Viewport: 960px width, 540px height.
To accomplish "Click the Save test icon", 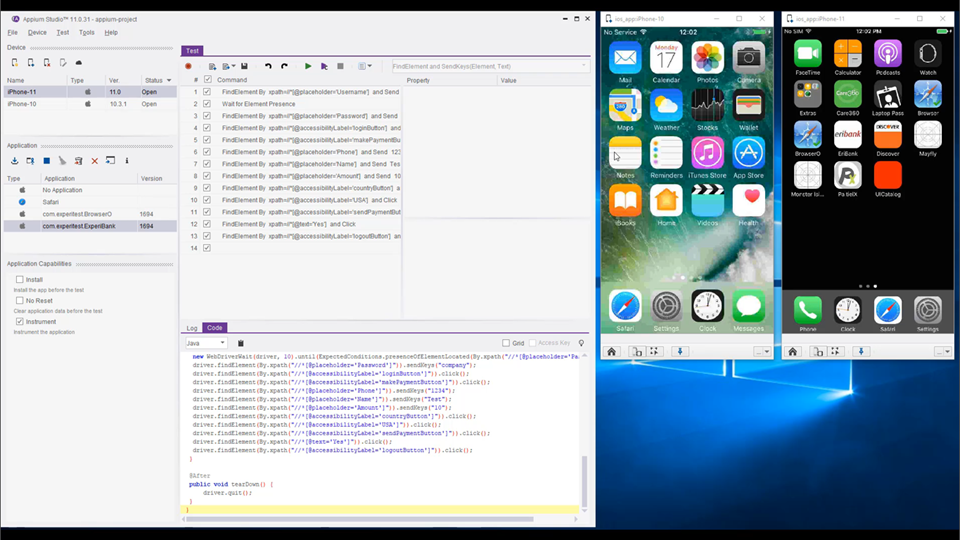I will pos(244,66).
